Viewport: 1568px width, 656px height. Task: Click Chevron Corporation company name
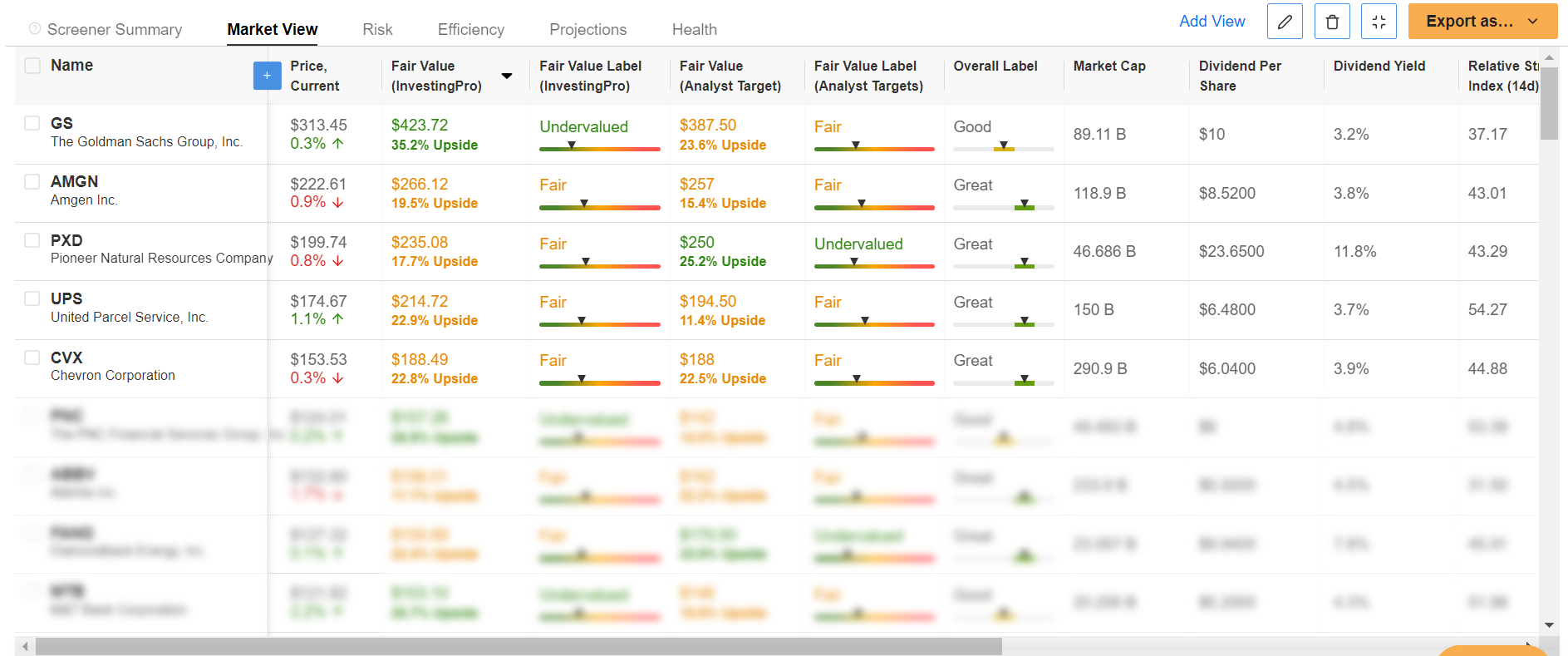click(113, 375)
